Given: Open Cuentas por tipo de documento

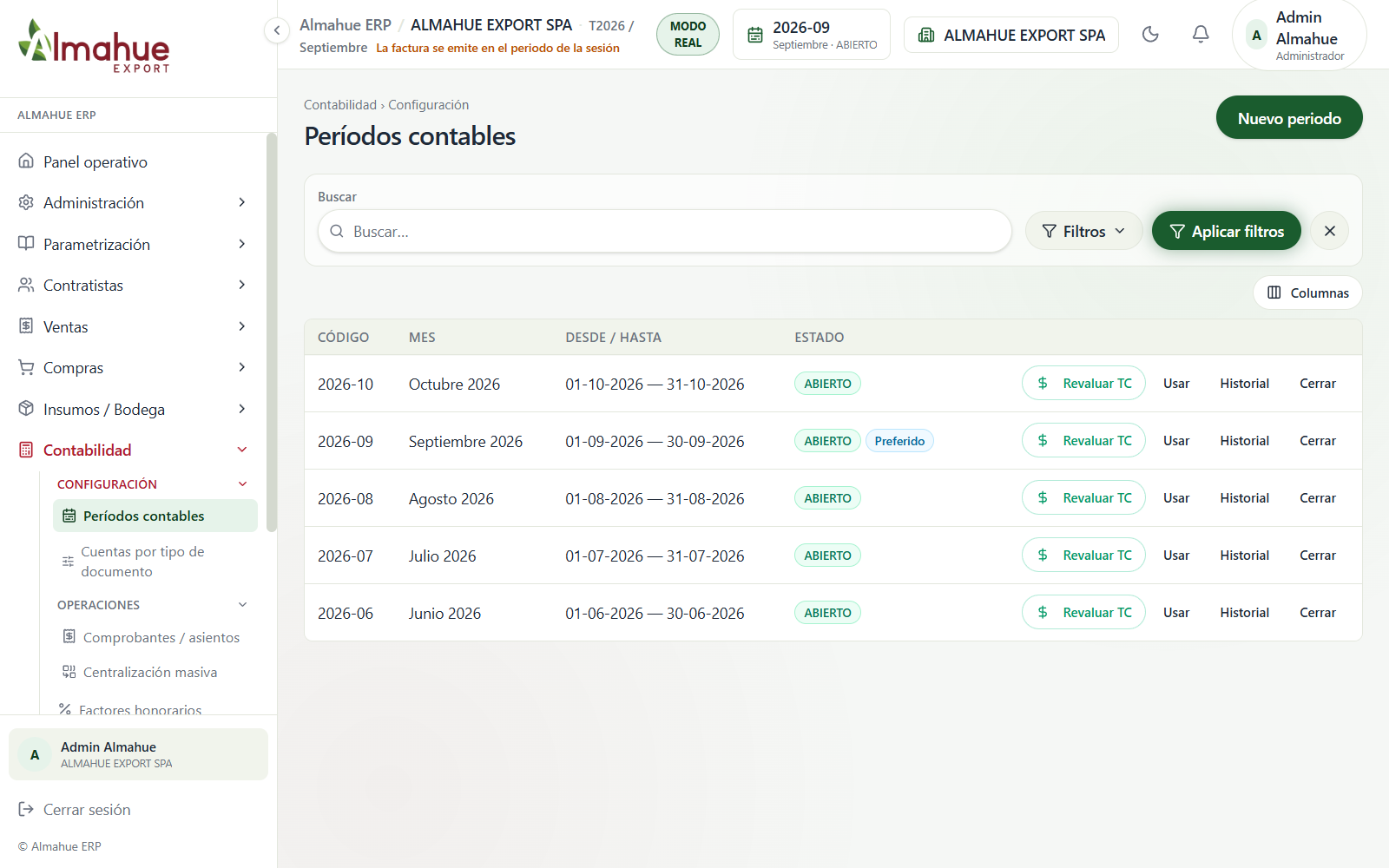Looking at the screenshot, I should click(155, 562).
